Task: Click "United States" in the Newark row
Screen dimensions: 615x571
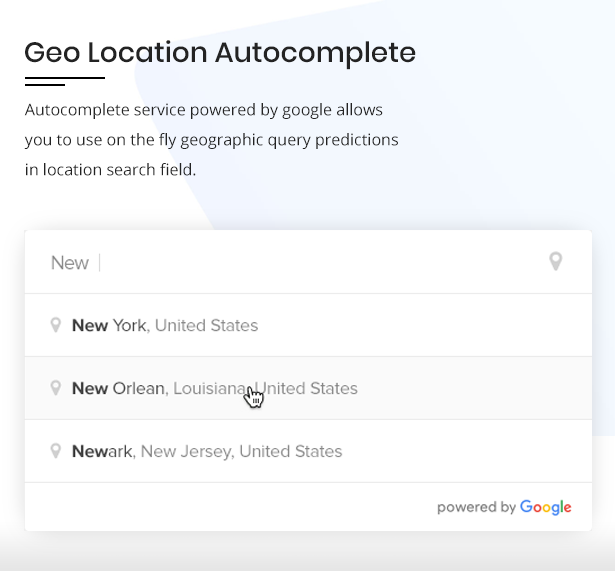Action: (x=291, y=451)
